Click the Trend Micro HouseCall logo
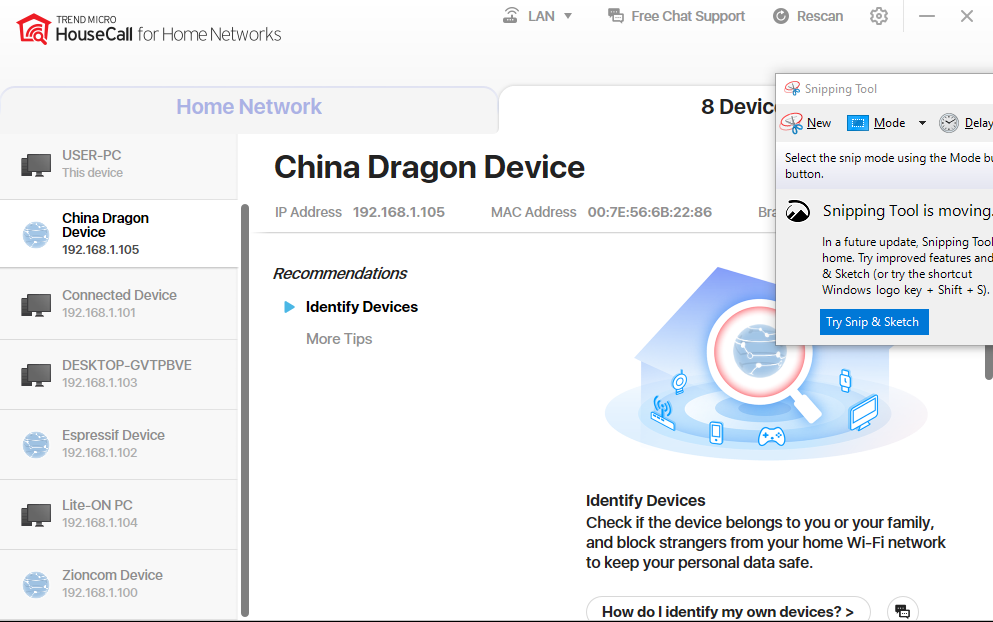993x622 pixels. [149, 30]
